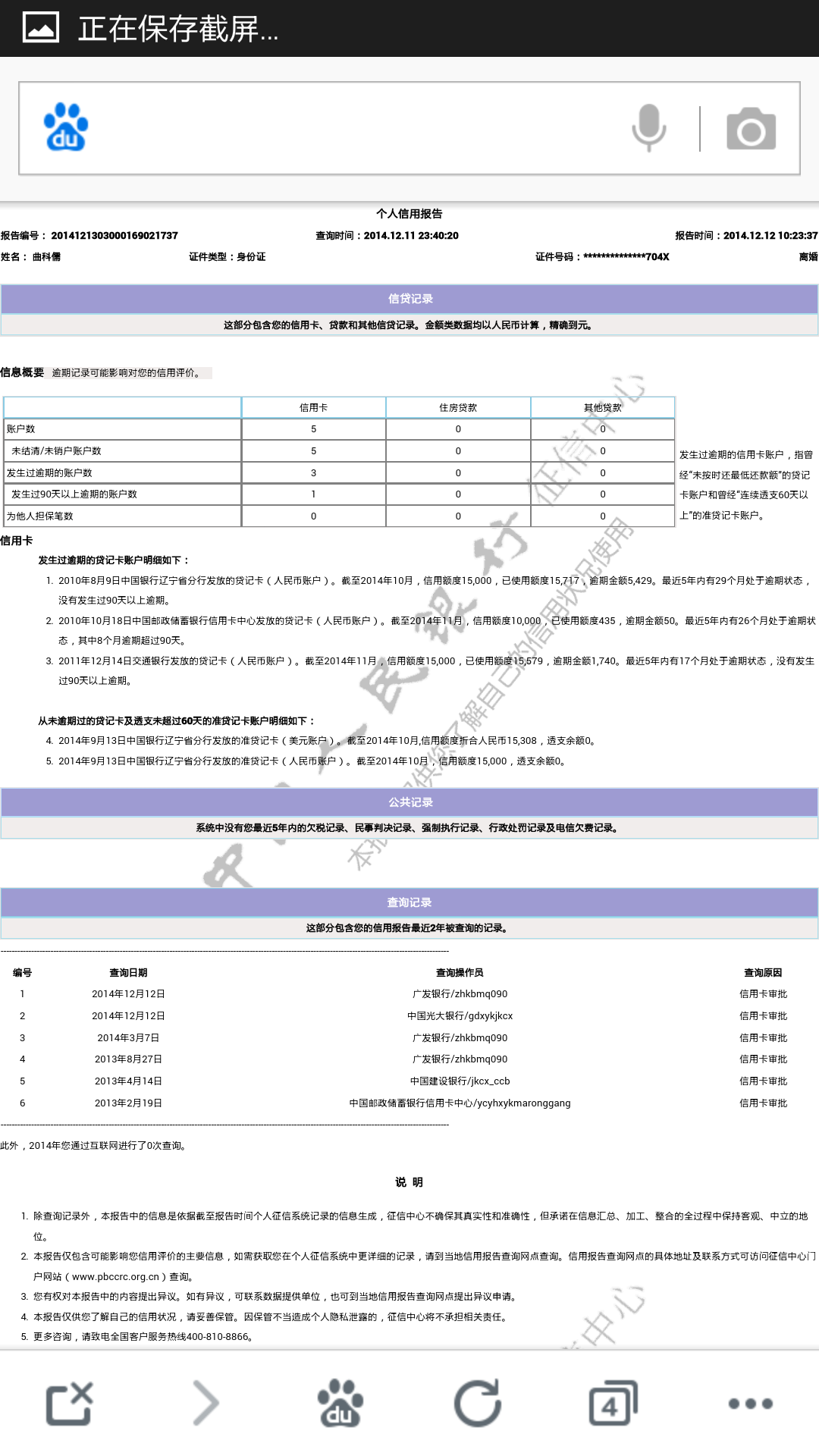Tap the 查询日期 column header
Viewport: 819px width, 1456px height.
128,973
